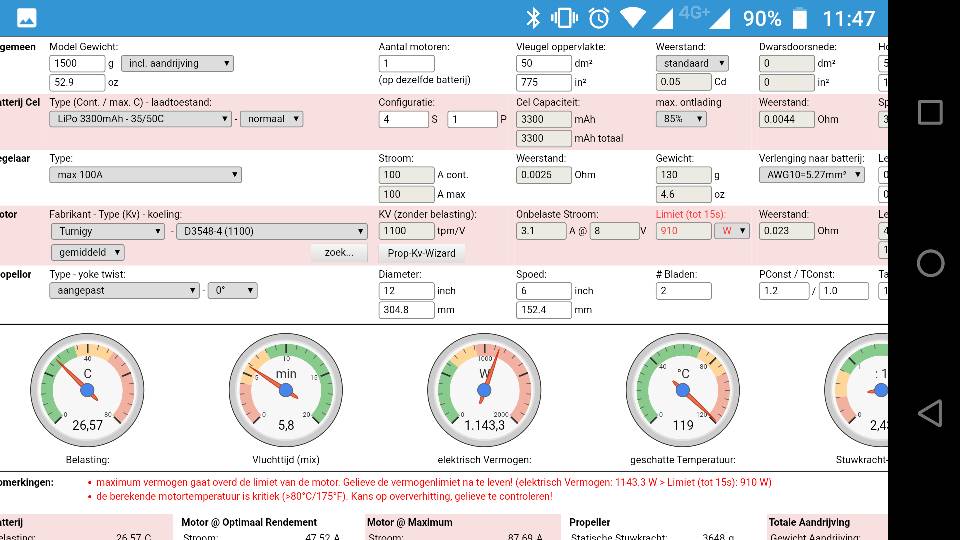Tap the image notification icon in status bar
The image size is (960, 540).
(26, 18)
